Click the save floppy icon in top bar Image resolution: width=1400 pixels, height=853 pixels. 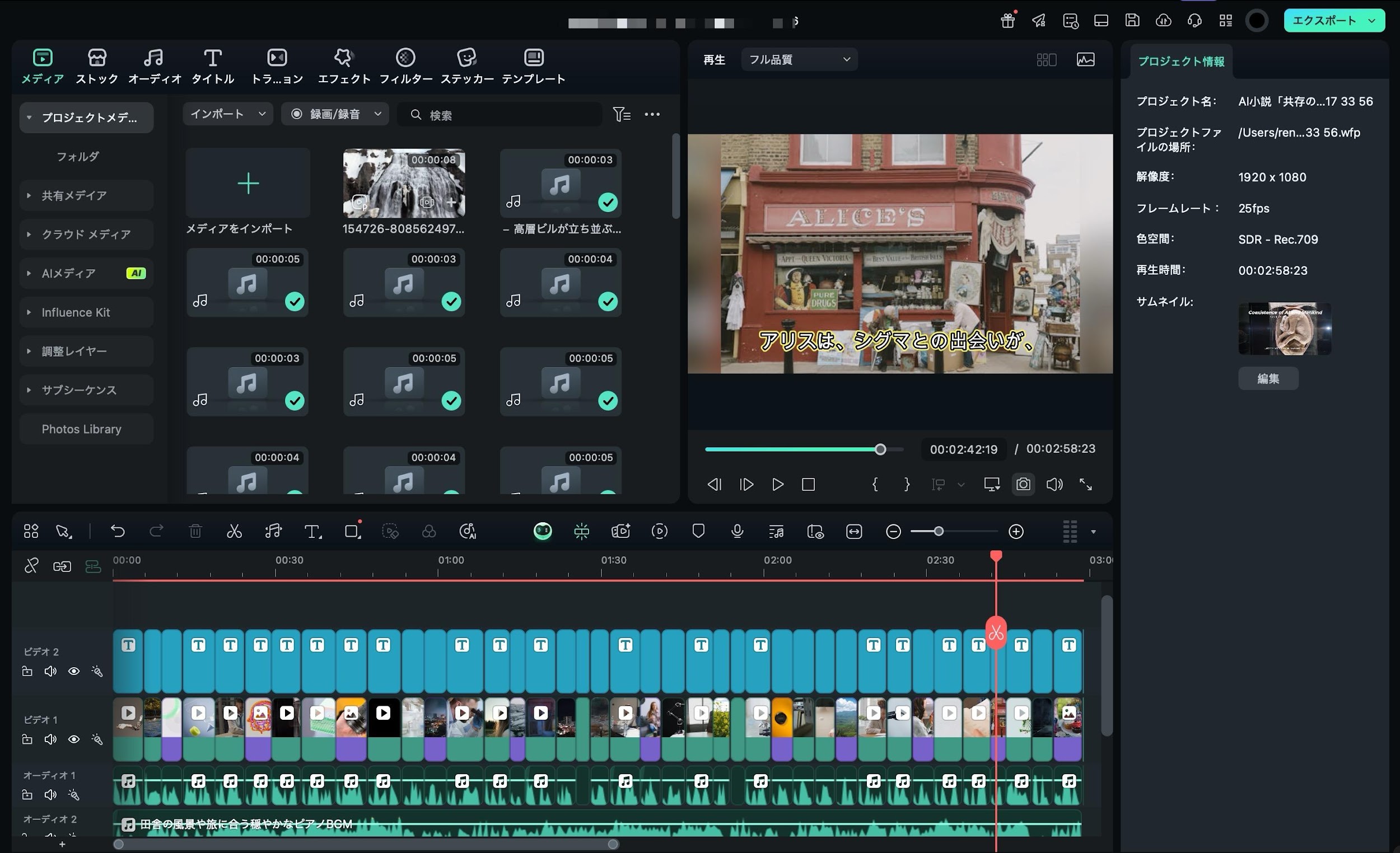click(1132, 21)
